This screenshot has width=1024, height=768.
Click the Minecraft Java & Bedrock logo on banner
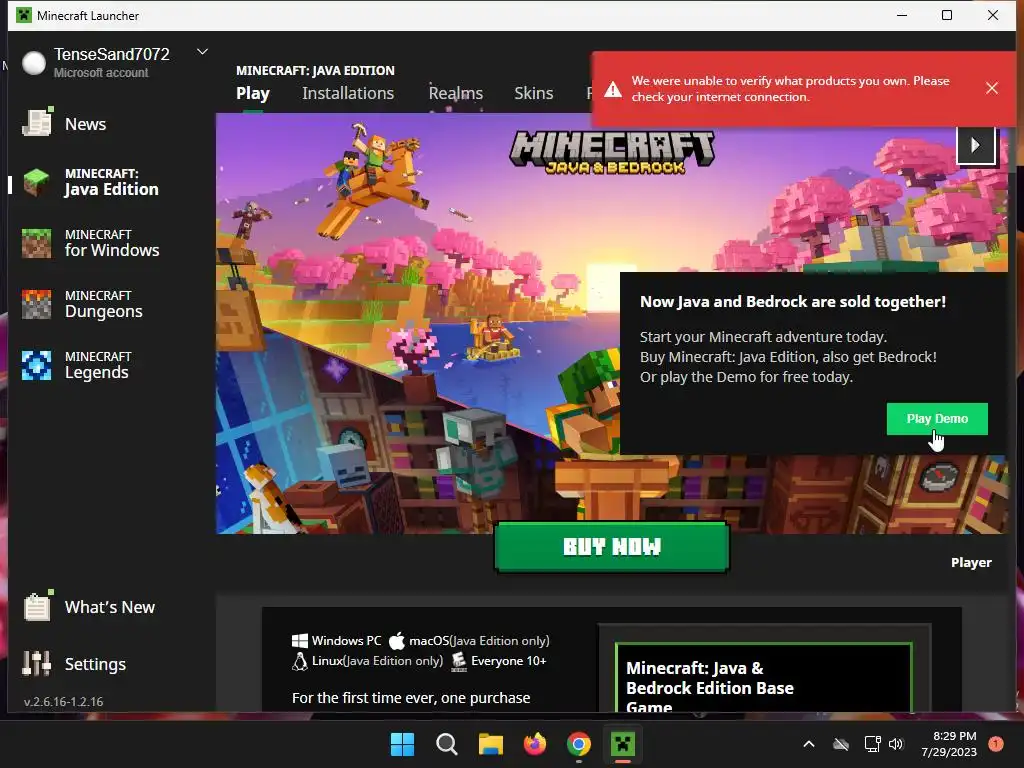(612, 152)
